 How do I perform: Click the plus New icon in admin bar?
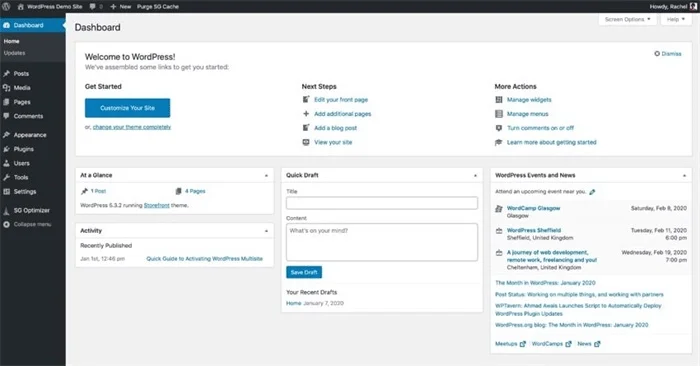coord(113,6)
